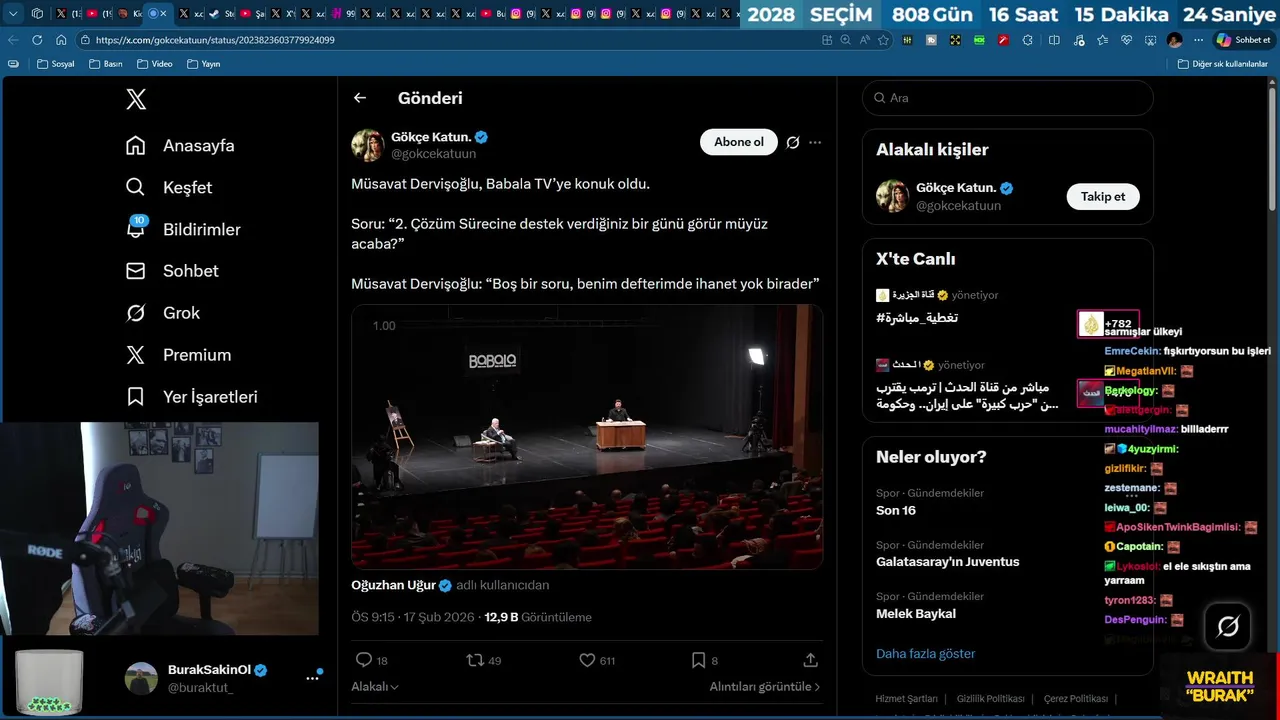The height and width of the screenshot is (720, 1280).
Task: Open the Premium page
Action: [178, 355]
